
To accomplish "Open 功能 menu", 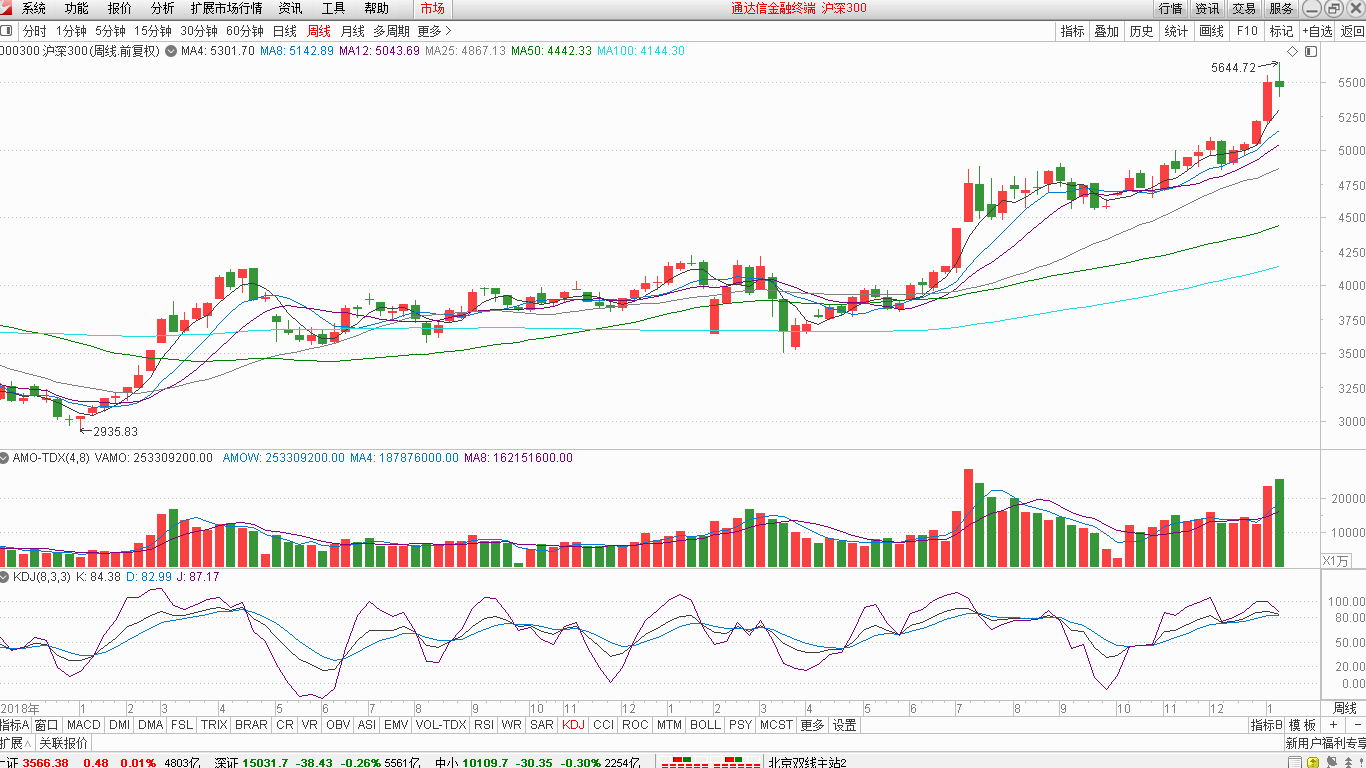I will 77,8.
